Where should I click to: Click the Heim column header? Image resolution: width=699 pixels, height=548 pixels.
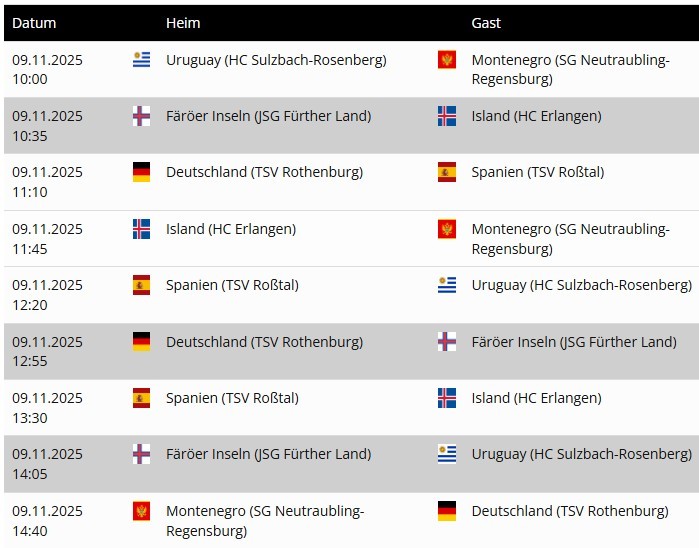point(183,23)
